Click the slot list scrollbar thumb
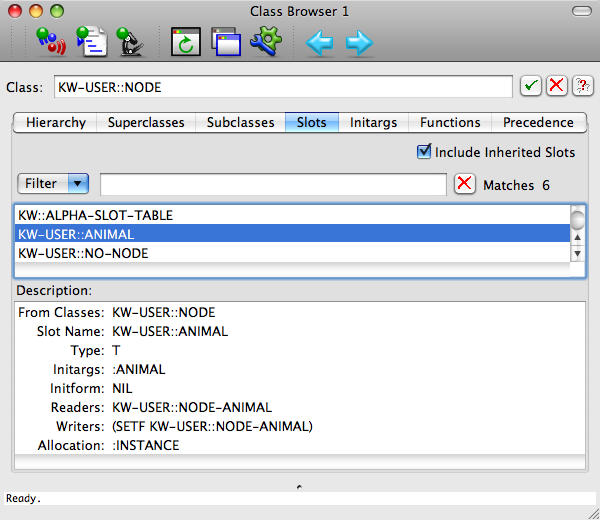This screenshot has width=600, height=520. pos(577,219)
